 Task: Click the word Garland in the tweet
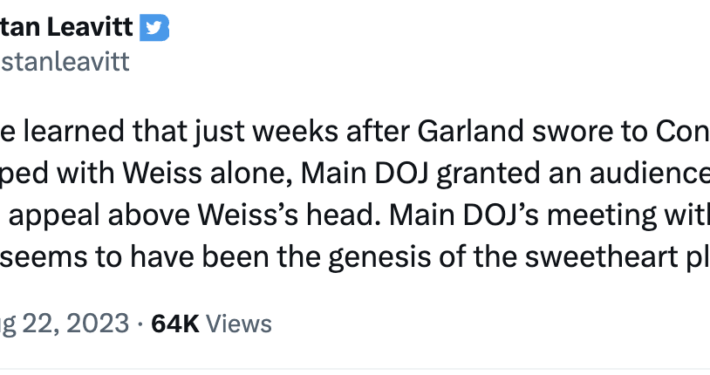click(470, 131)
